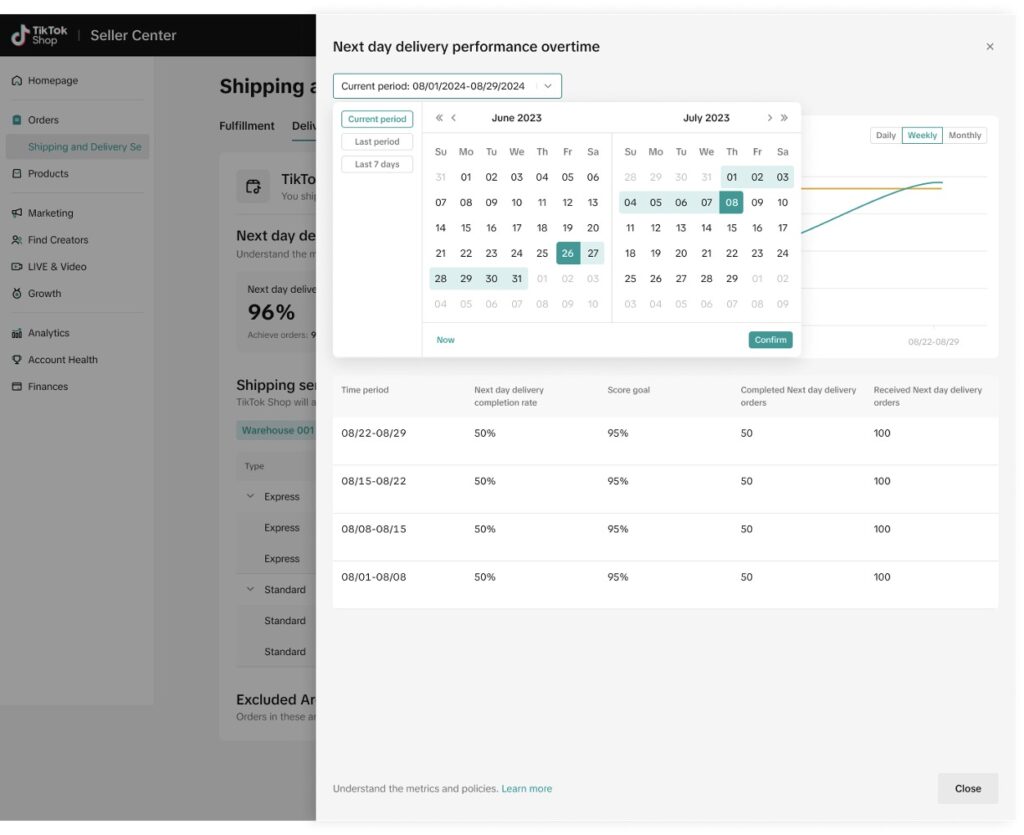The width and height of the screenshot is (1024, 835).
Task: Confirm the selected date range
Action: (x=771, y=339)
